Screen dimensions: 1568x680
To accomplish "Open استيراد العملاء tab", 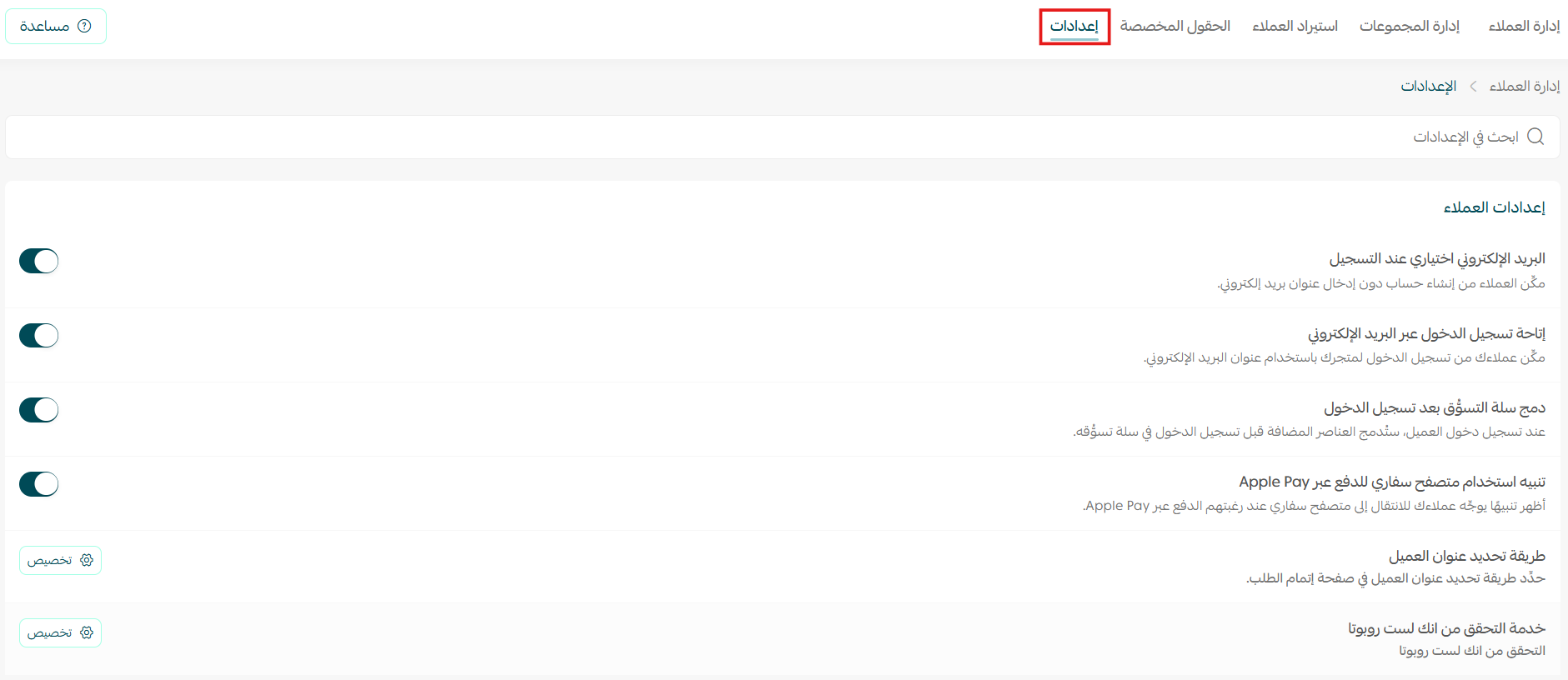I will click(x=1295, y=27).
